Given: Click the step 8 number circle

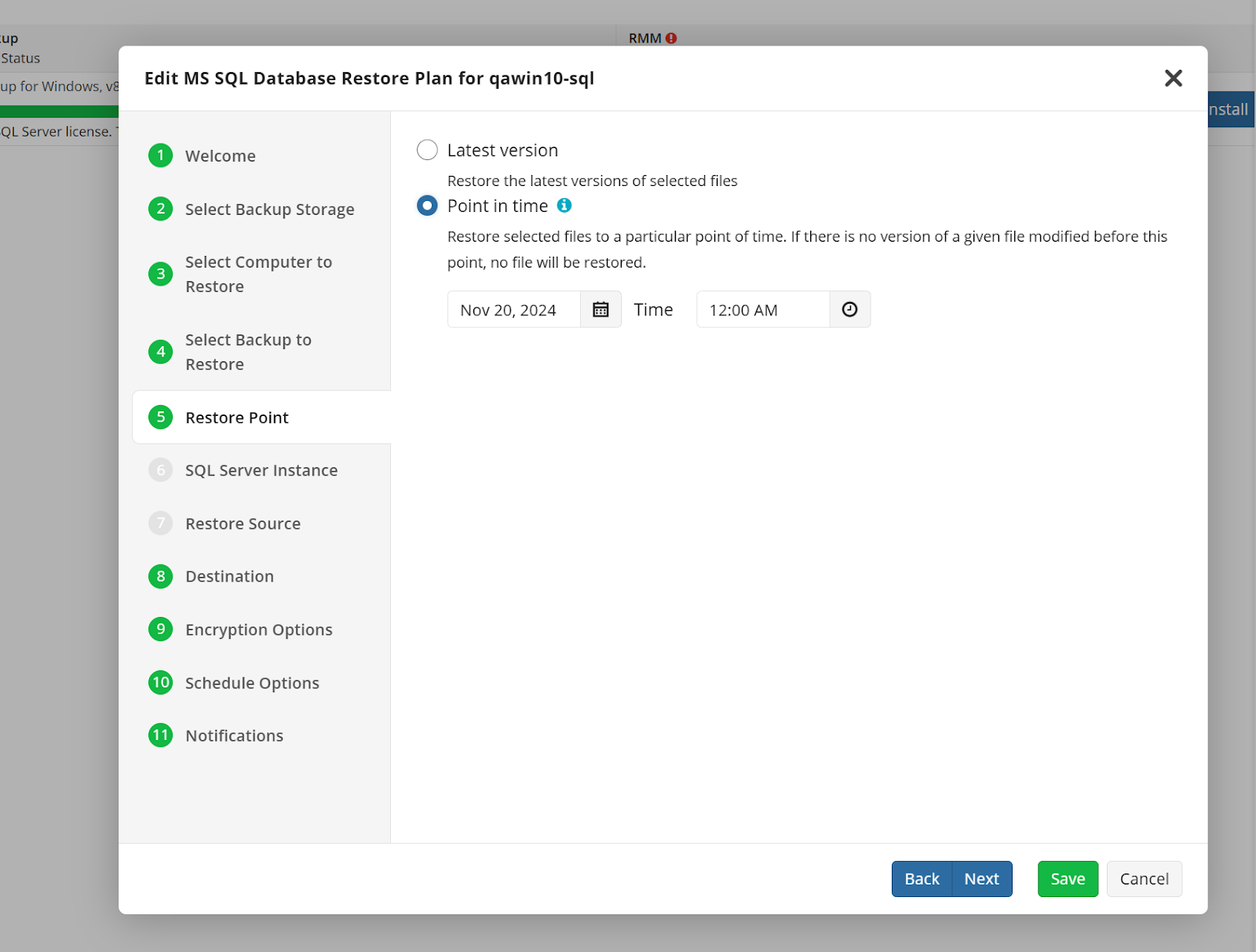Looking at the screenshot, I should click(x=161, y=576).
